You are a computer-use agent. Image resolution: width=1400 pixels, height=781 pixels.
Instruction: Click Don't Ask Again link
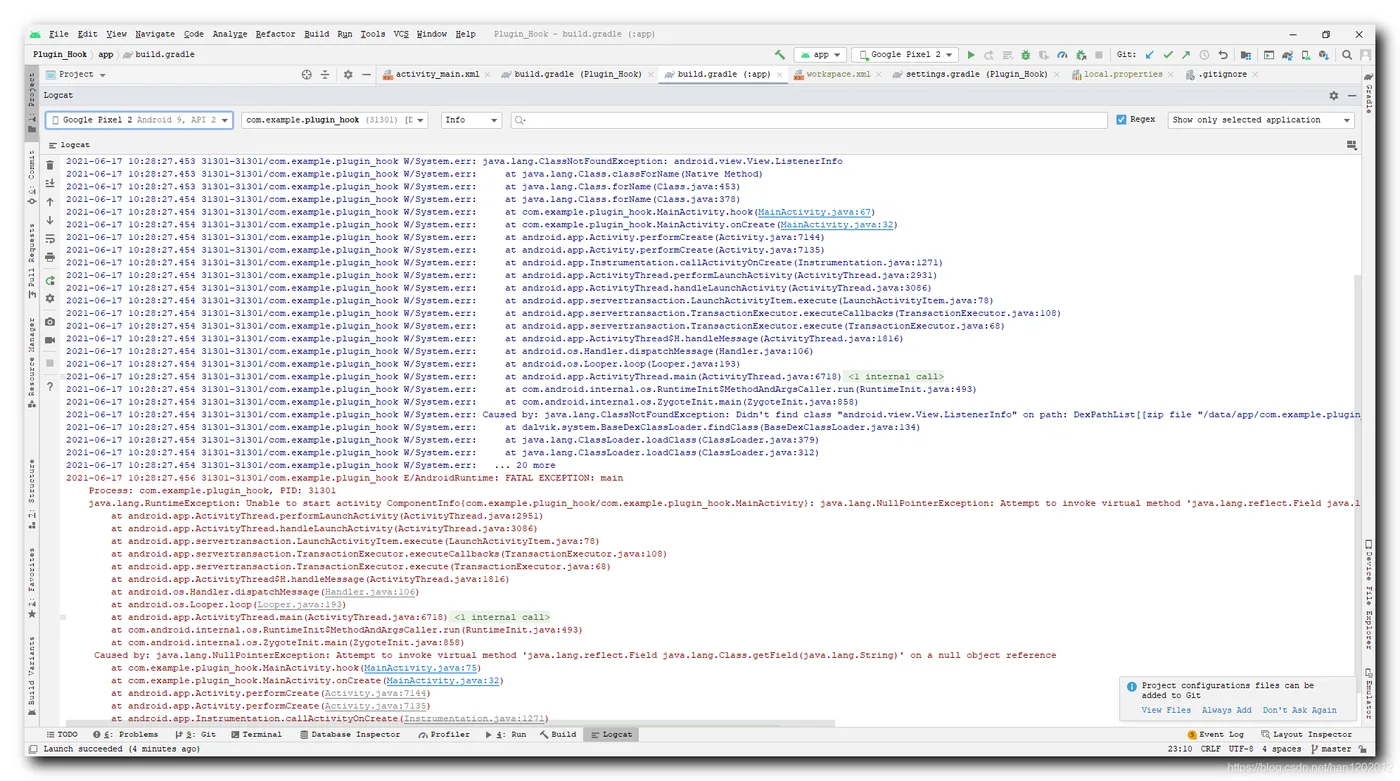pyautogui.click(x=1299, y=711)
